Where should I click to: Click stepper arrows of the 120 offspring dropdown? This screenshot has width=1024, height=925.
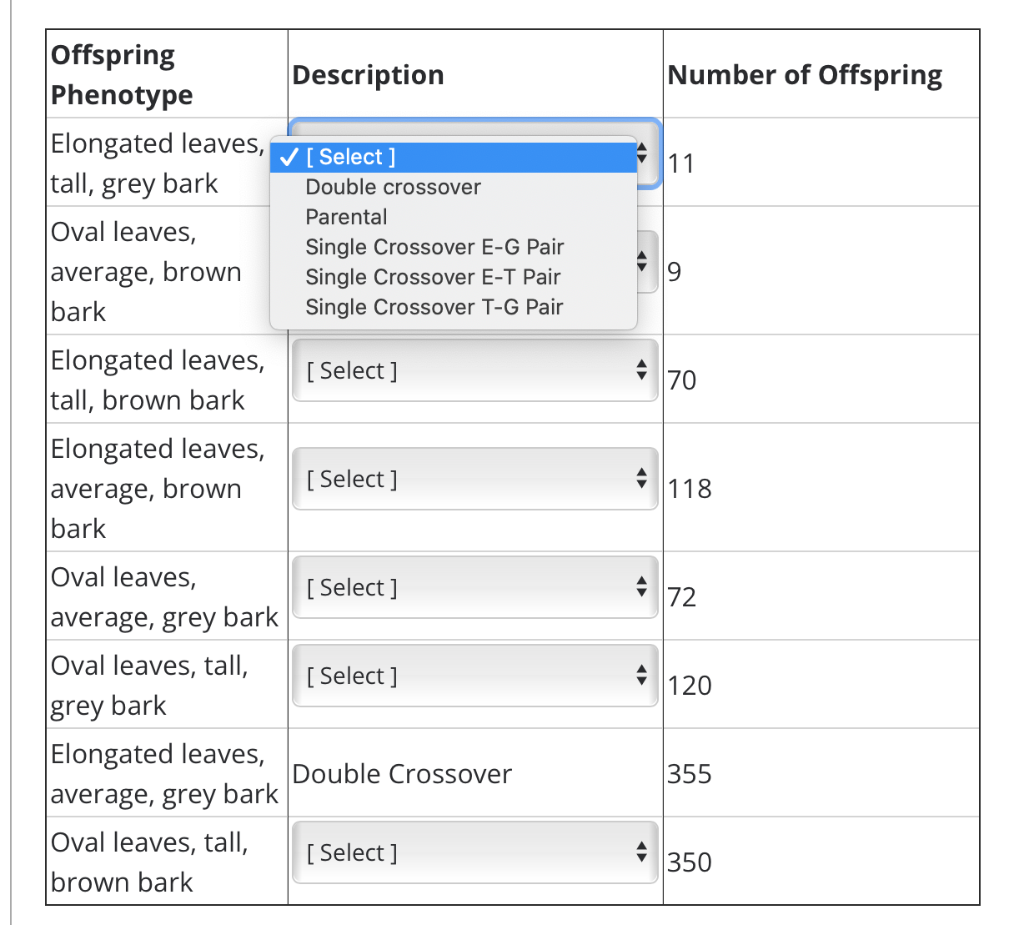click(x=642, y=675)
